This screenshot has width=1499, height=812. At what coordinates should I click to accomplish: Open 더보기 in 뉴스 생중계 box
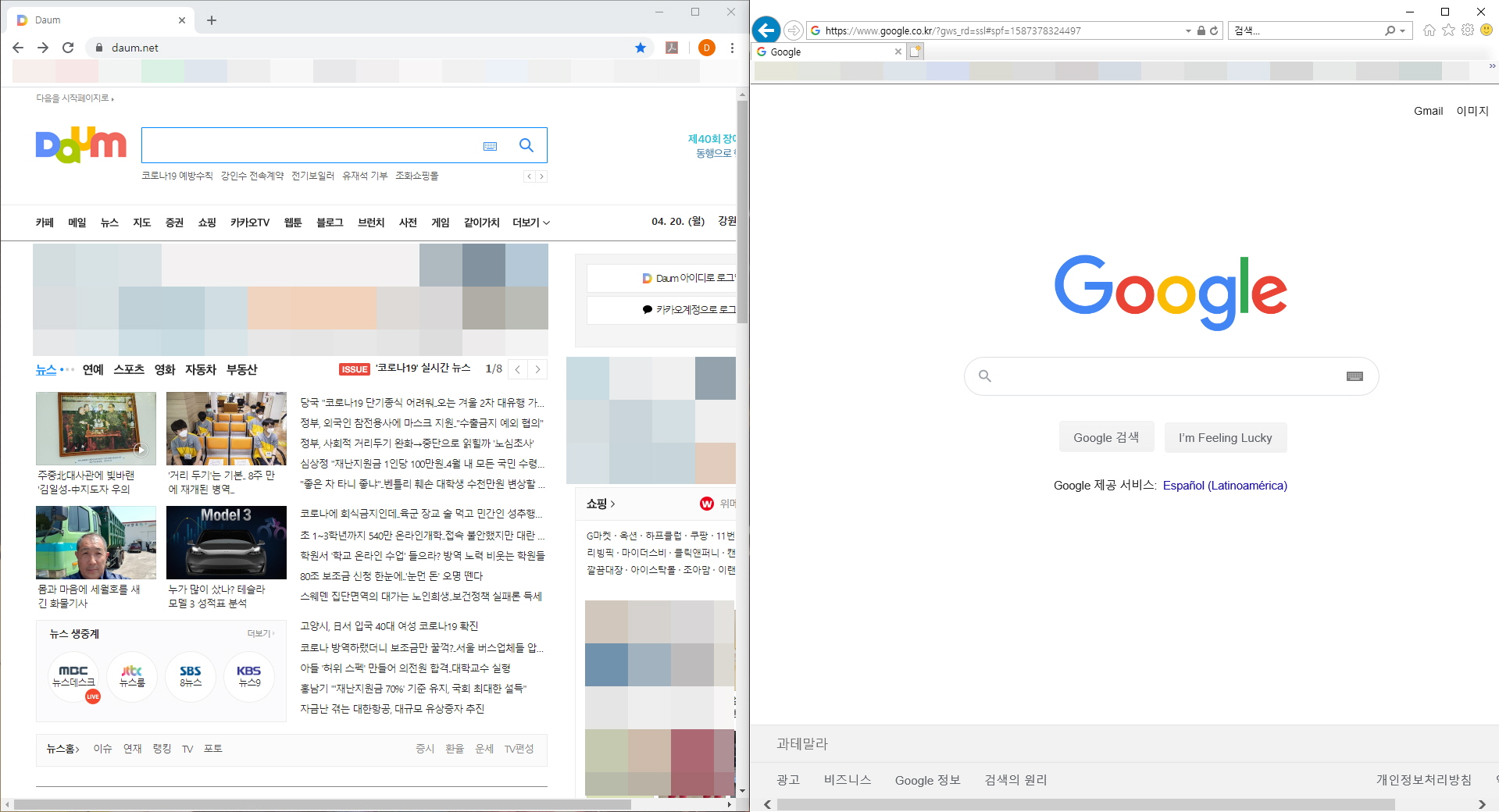click(x=261, y=633)
